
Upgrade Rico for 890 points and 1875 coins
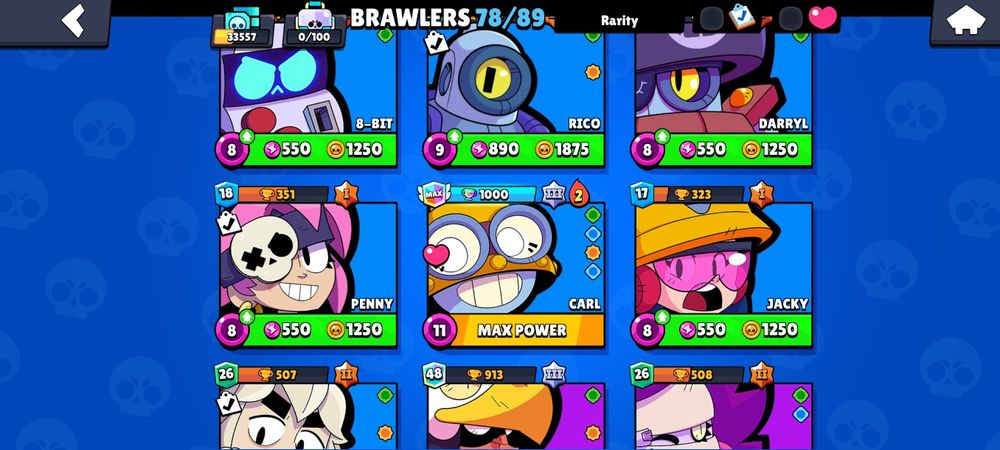pos(515,150)
